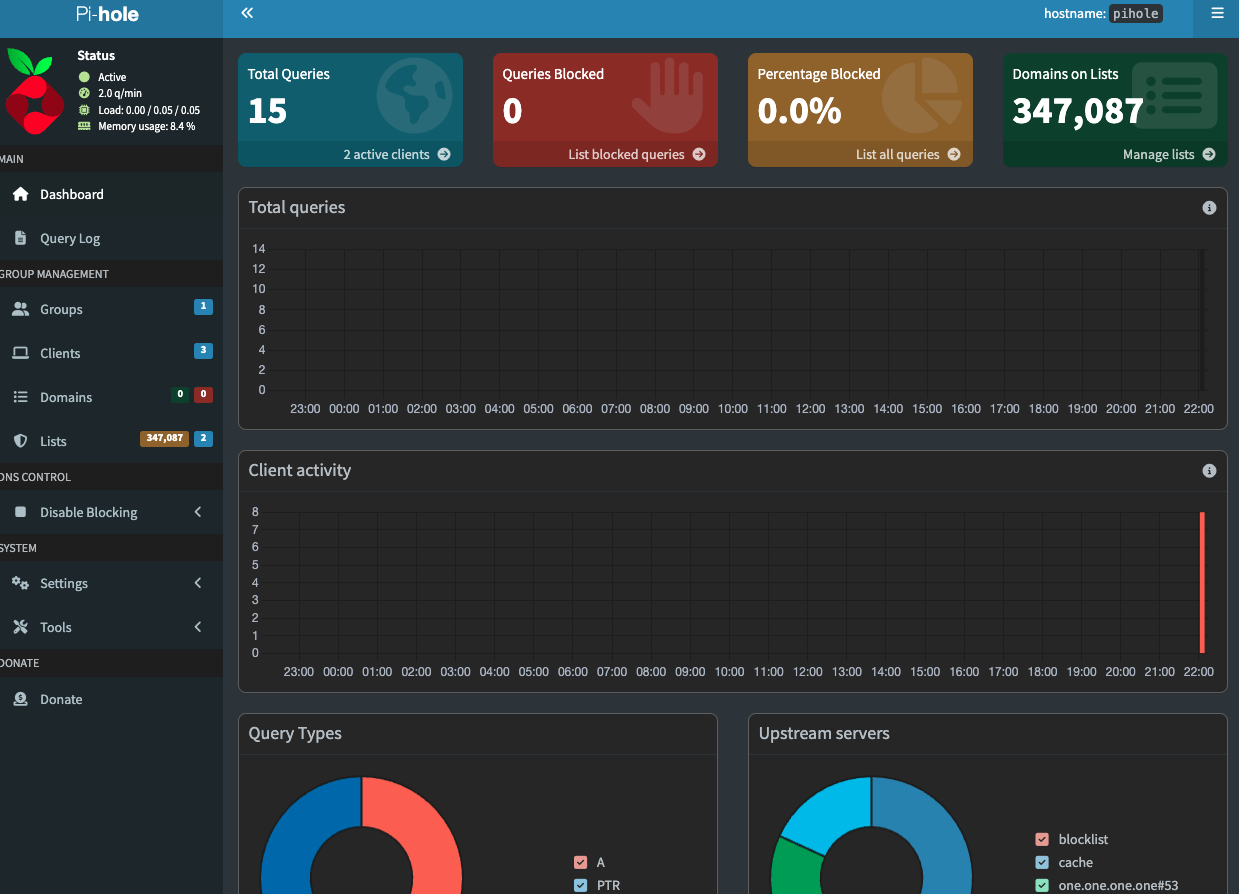
Task: Click the red bar in Client activity chart
Action: (1202, 582)
